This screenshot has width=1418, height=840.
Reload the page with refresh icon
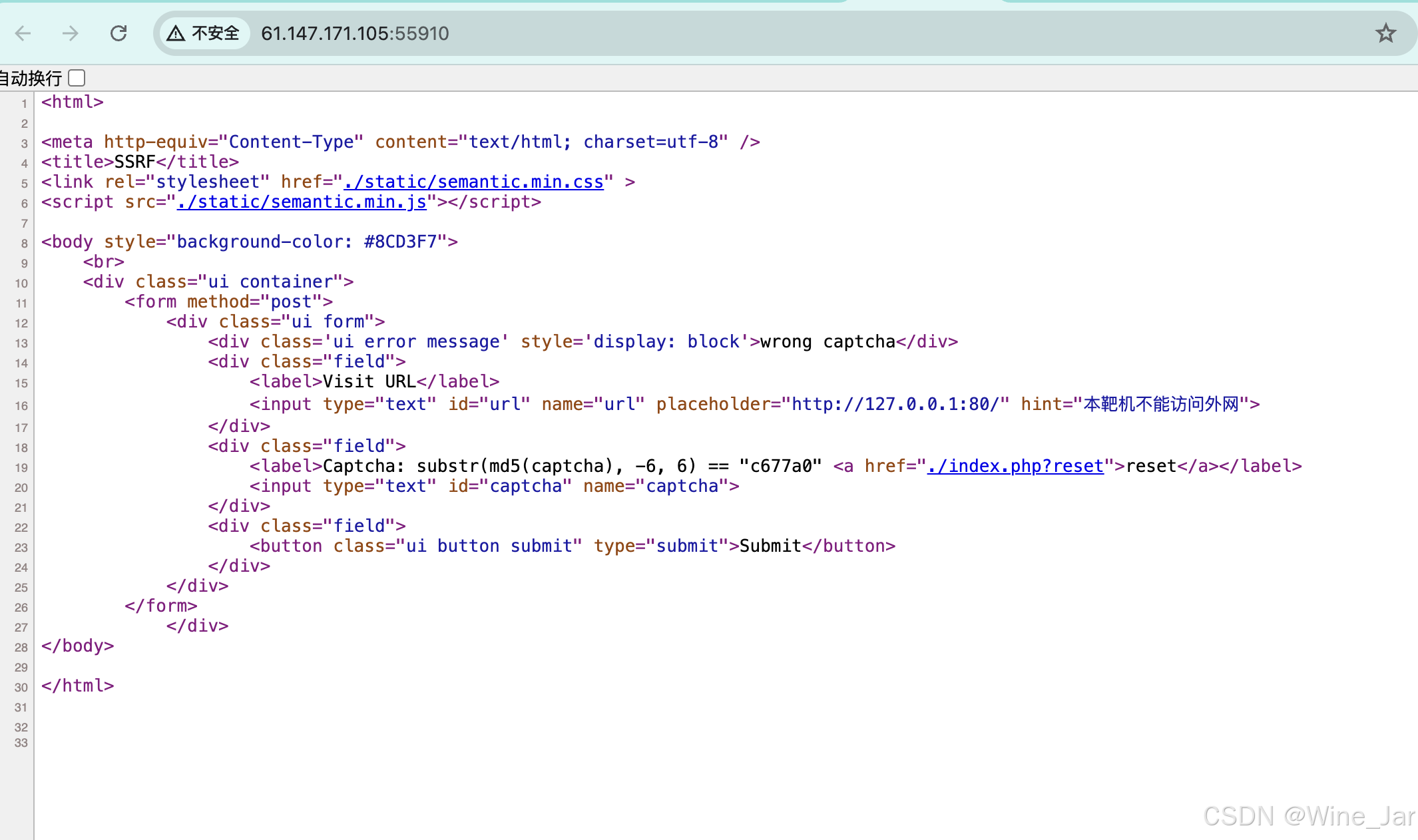click(118, 33)
